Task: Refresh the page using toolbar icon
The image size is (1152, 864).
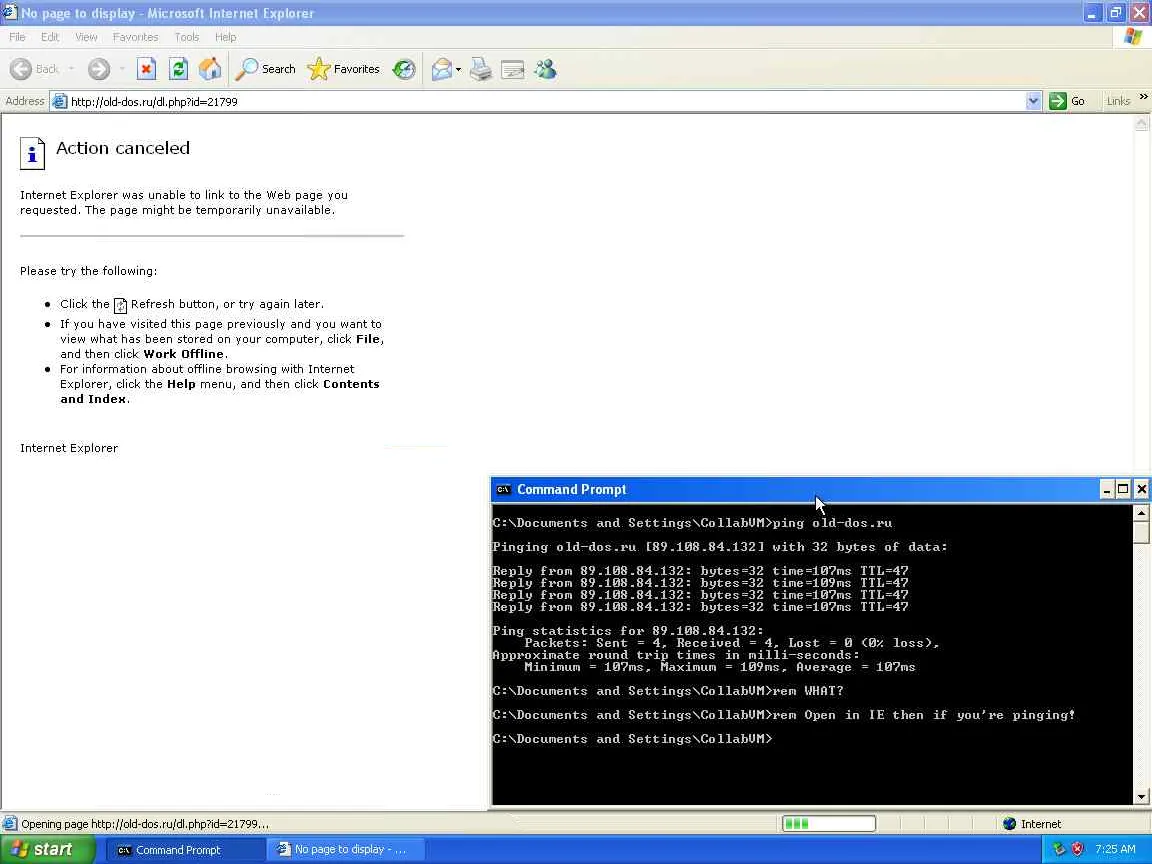Action: tap(179, 69)
